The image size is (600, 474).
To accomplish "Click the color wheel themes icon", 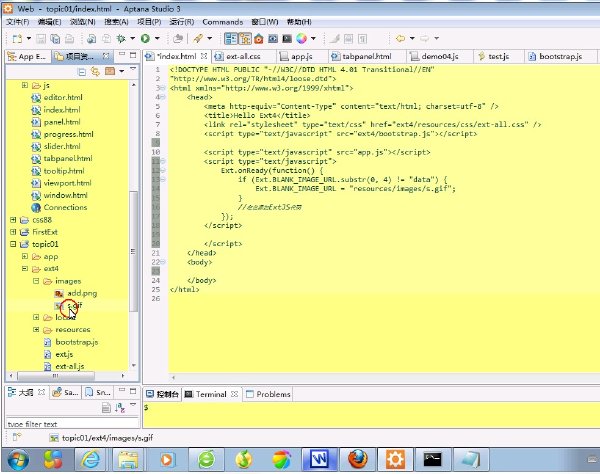I will (302, 39).
